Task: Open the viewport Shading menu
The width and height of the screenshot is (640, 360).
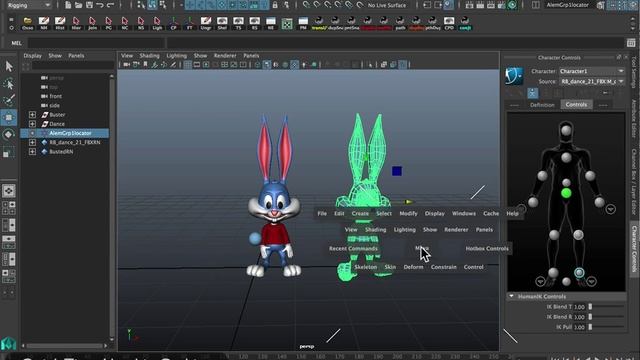Action: 149,56
